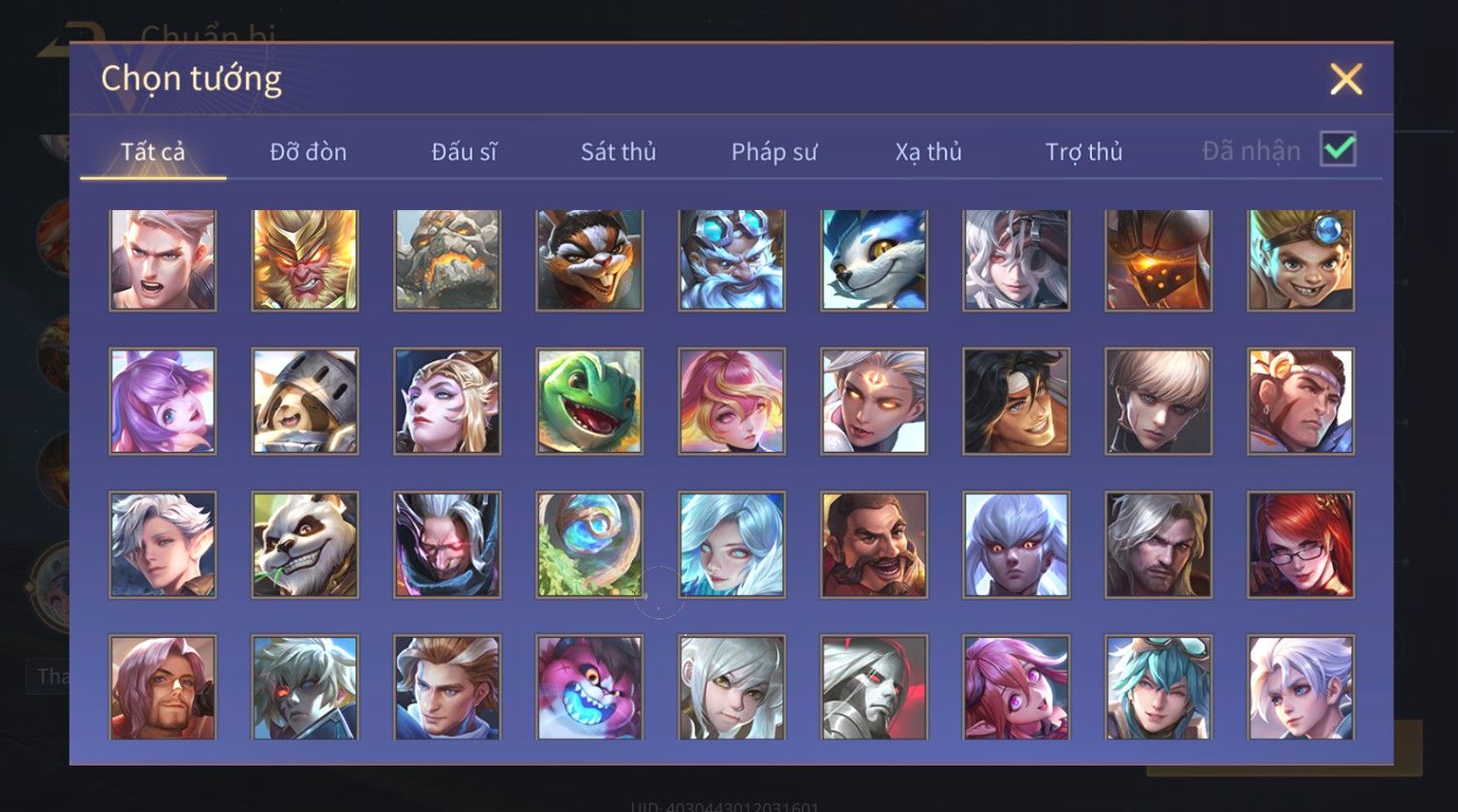
Task: Pick the swirling blue orb hero portrait
Action: click(590, 545)
